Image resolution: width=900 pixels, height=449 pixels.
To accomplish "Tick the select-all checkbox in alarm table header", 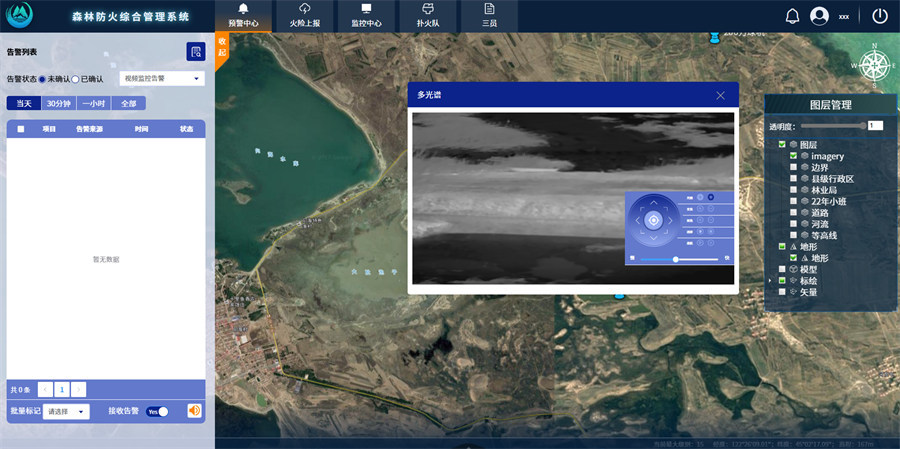I will pos(21,129).
